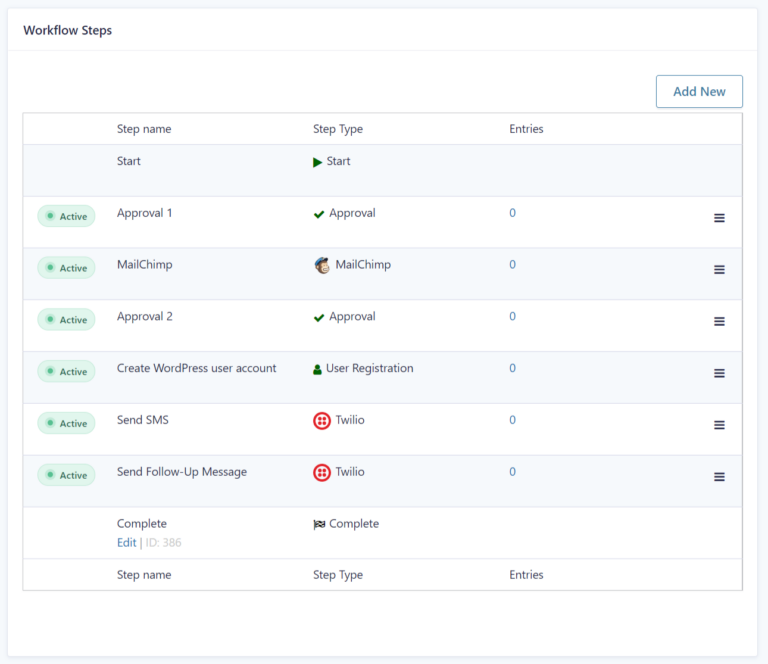This screenshot has height=664, width=768.
Task: Click the Approval 1 checkmark icon
Action: click(x=319, y=214)
